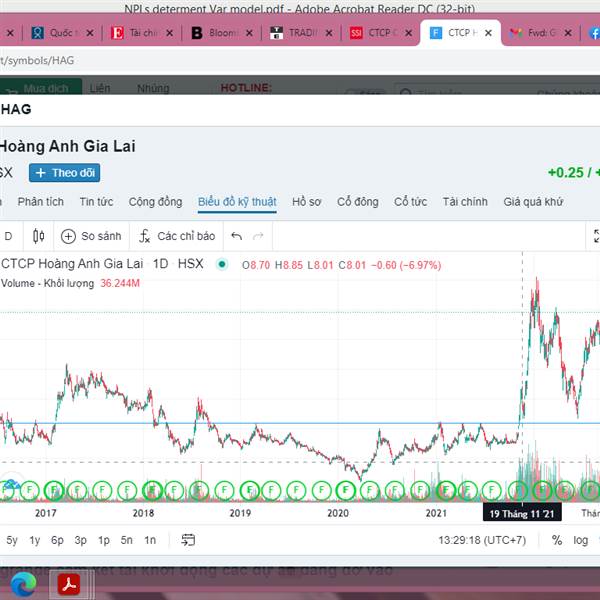Open the Cổ tức section

coord(410,202)
